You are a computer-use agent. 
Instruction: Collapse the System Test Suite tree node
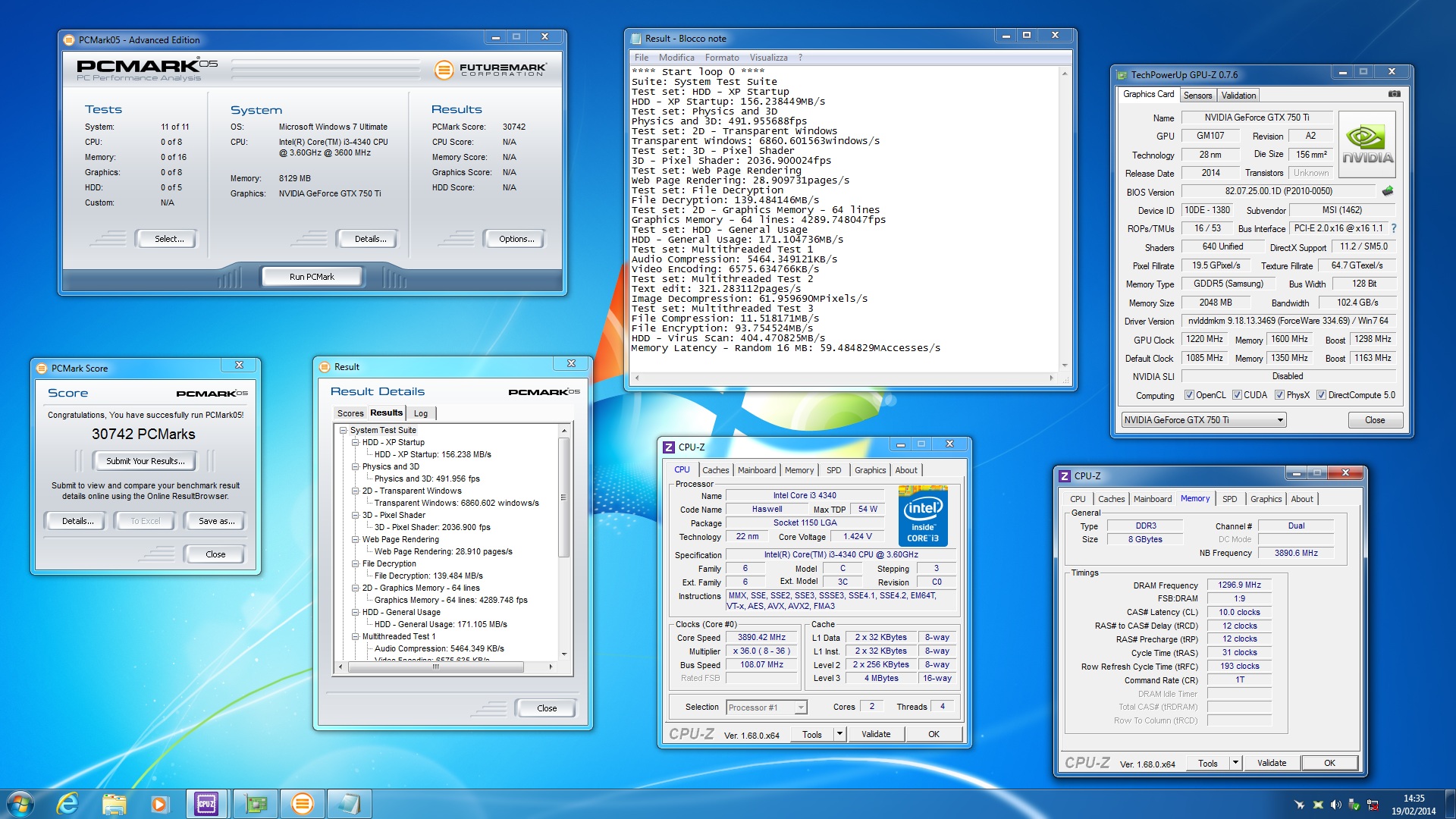tap(343, 431)
